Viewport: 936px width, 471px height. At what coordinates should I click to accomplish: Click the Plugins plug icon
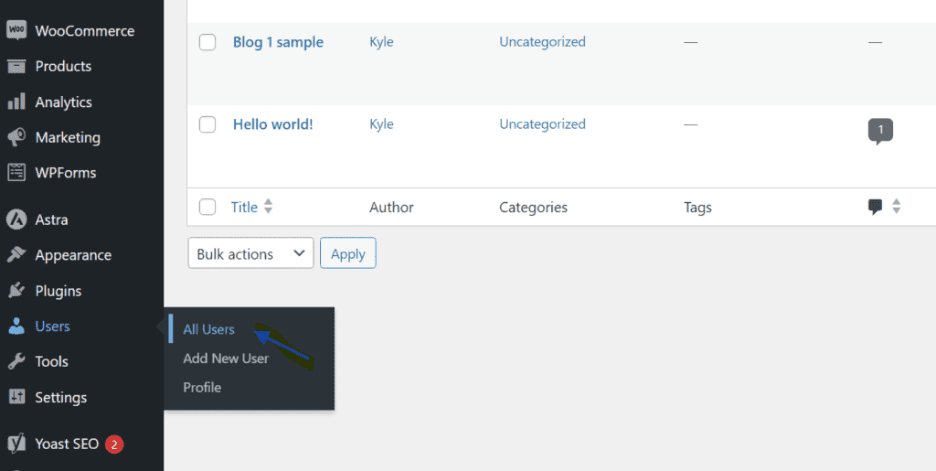tap(16, 291)
